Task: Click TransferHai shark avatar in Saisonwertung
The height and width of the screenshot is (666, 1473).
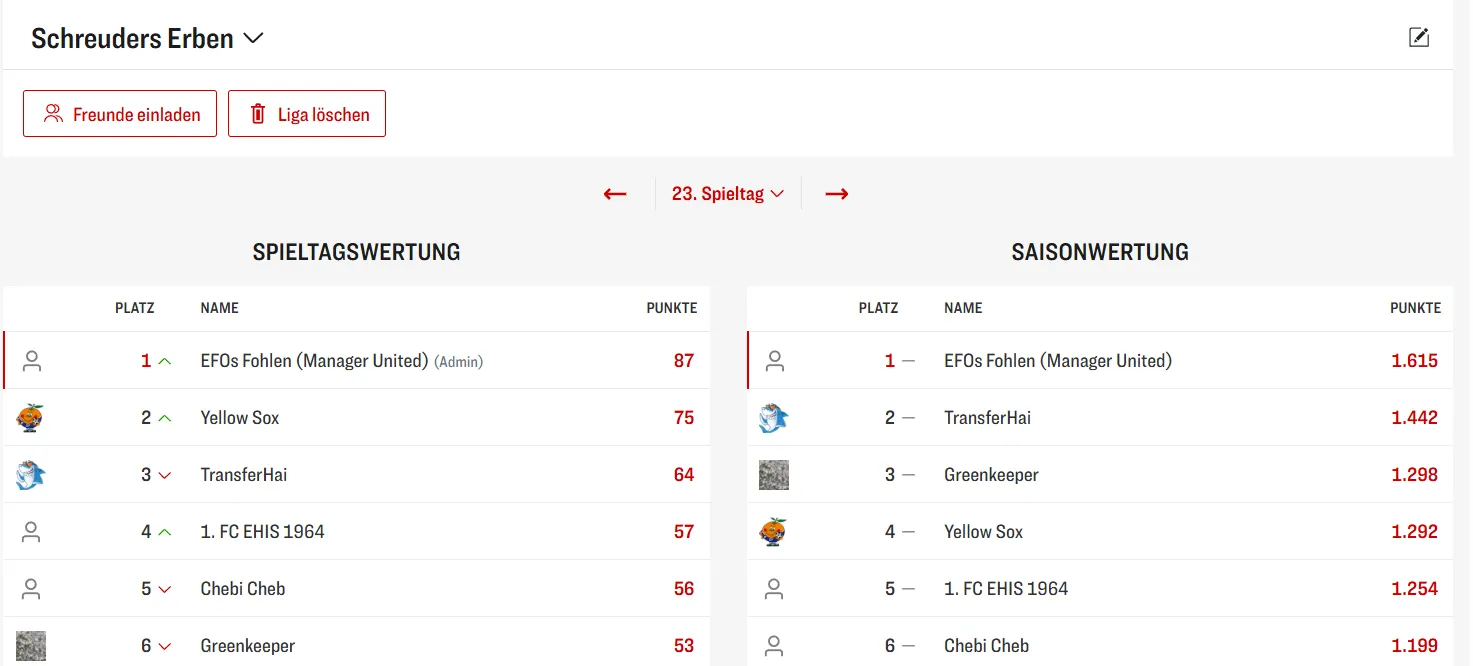Action: pos(774,418)
